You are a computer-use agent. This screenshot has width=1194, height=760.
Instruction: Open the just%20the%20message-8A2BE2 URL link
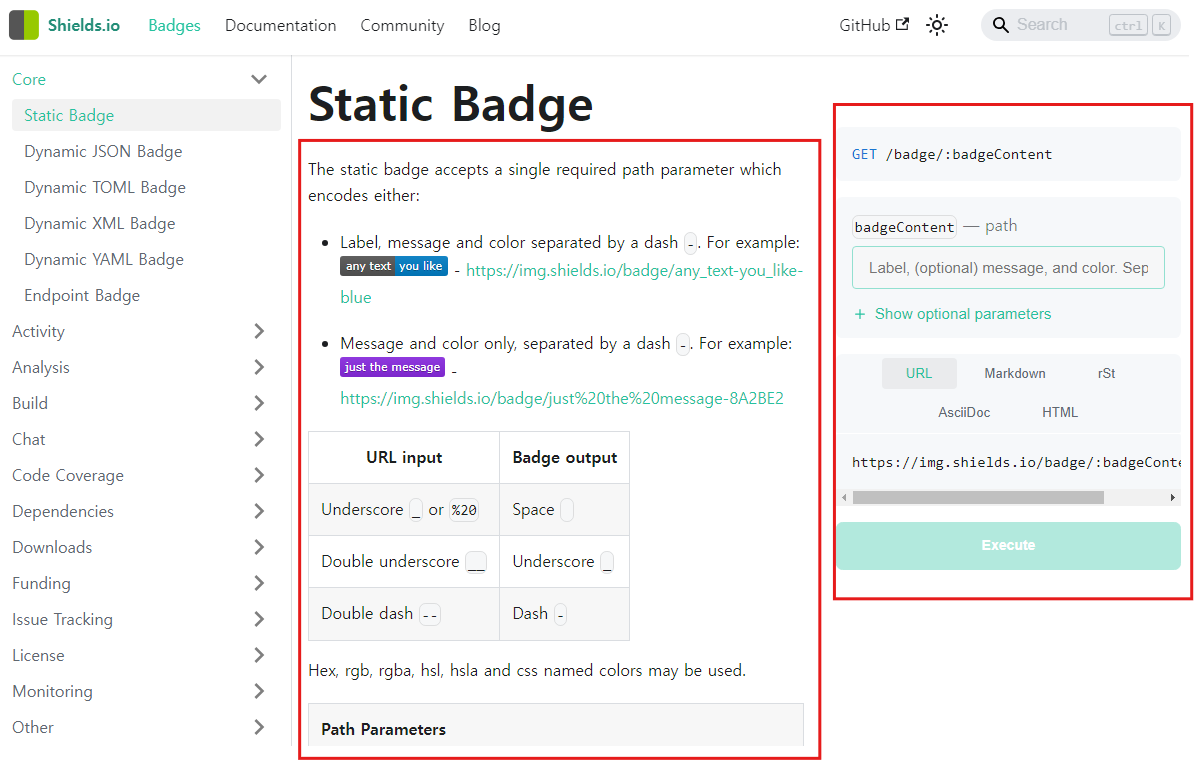click(562, 398)
